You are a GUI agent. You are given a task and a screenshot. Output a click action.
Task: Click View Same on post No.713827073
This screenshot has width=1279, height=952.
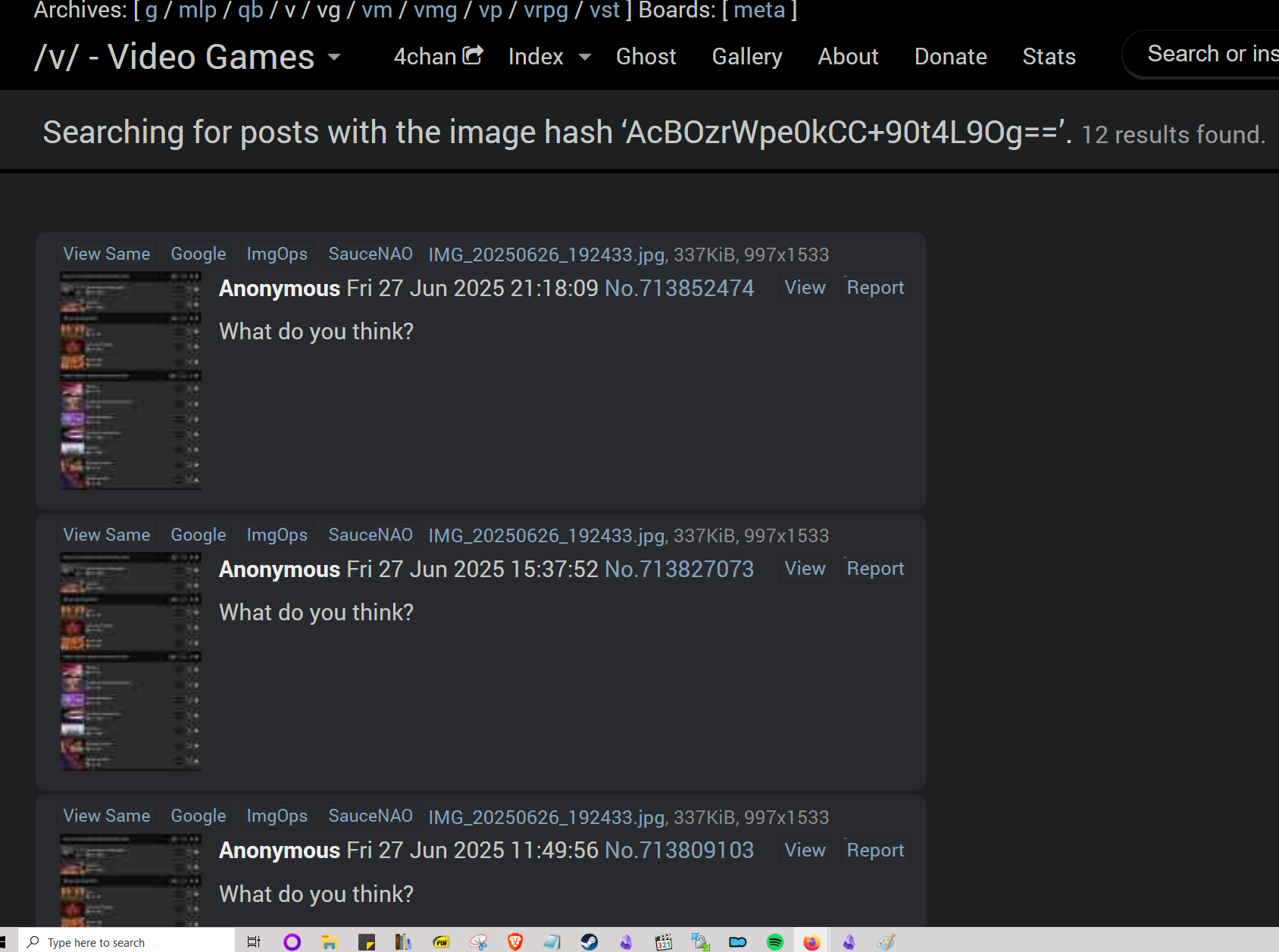click(x=107, y=535)
